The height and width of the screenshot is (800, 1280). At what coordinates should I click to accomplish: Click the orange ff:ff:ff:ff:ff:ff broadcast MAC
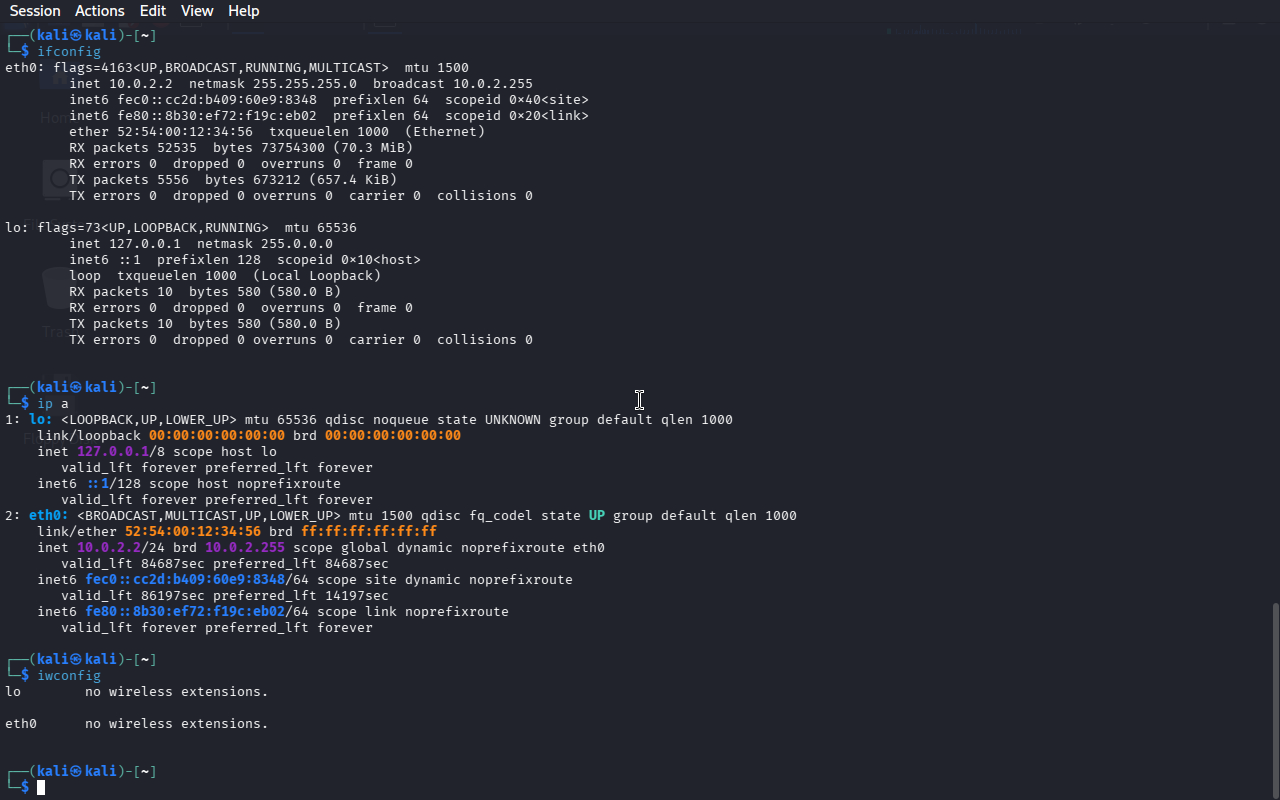tap(369, 532)
